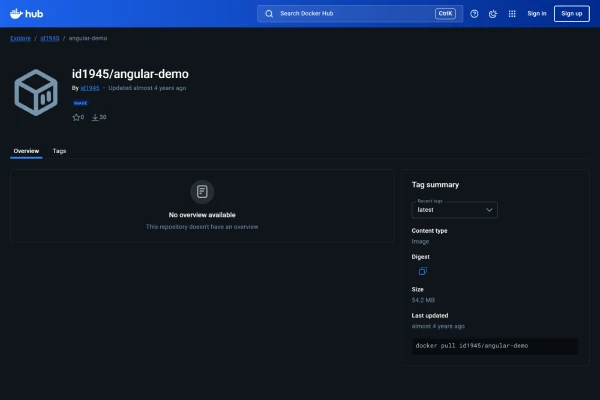Toggle the dark/light theme icon
The image size is (600, 400).
point(493,14)
